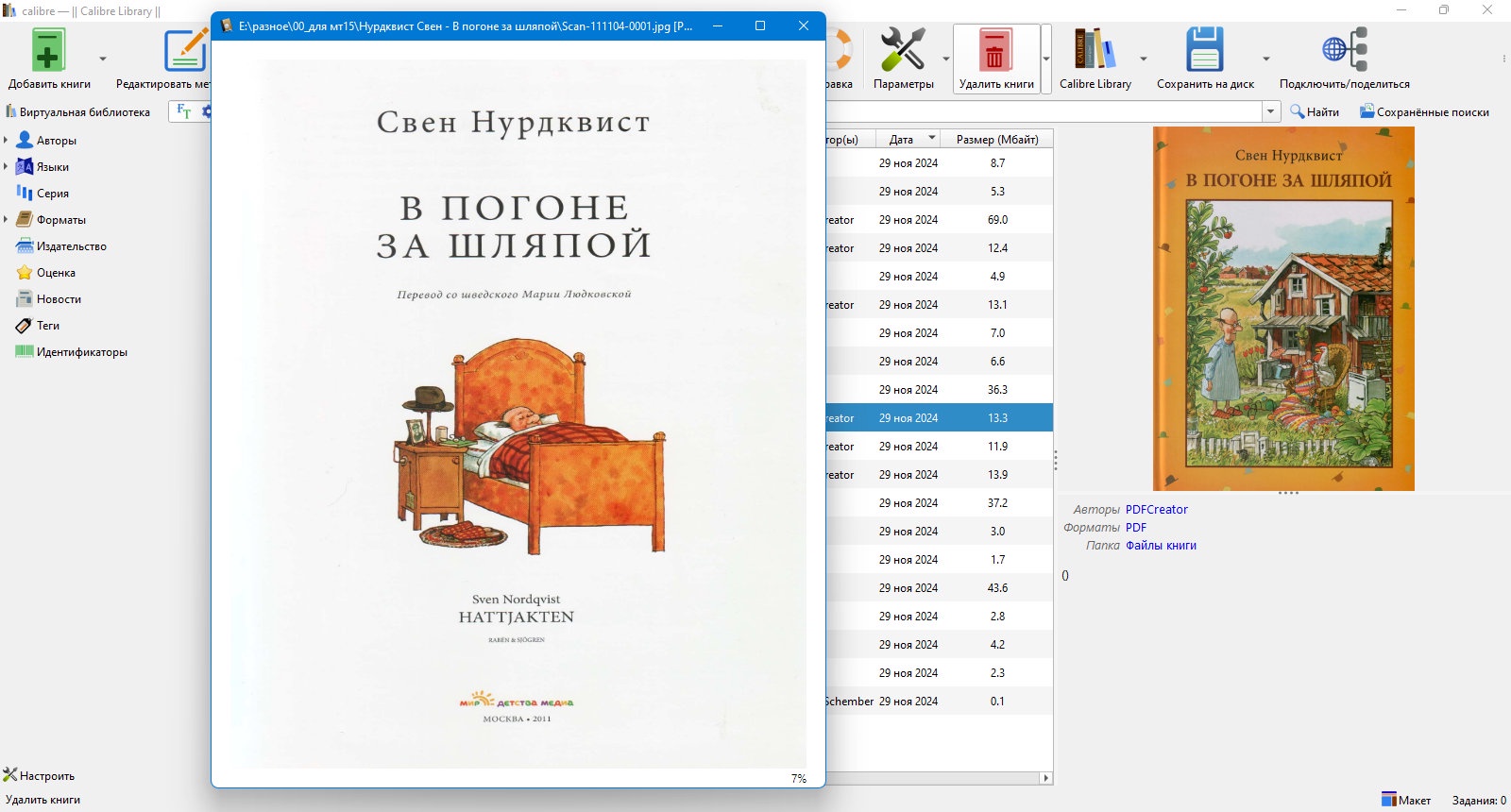Open the Connect/share globe icon

tap(1345, 50)
